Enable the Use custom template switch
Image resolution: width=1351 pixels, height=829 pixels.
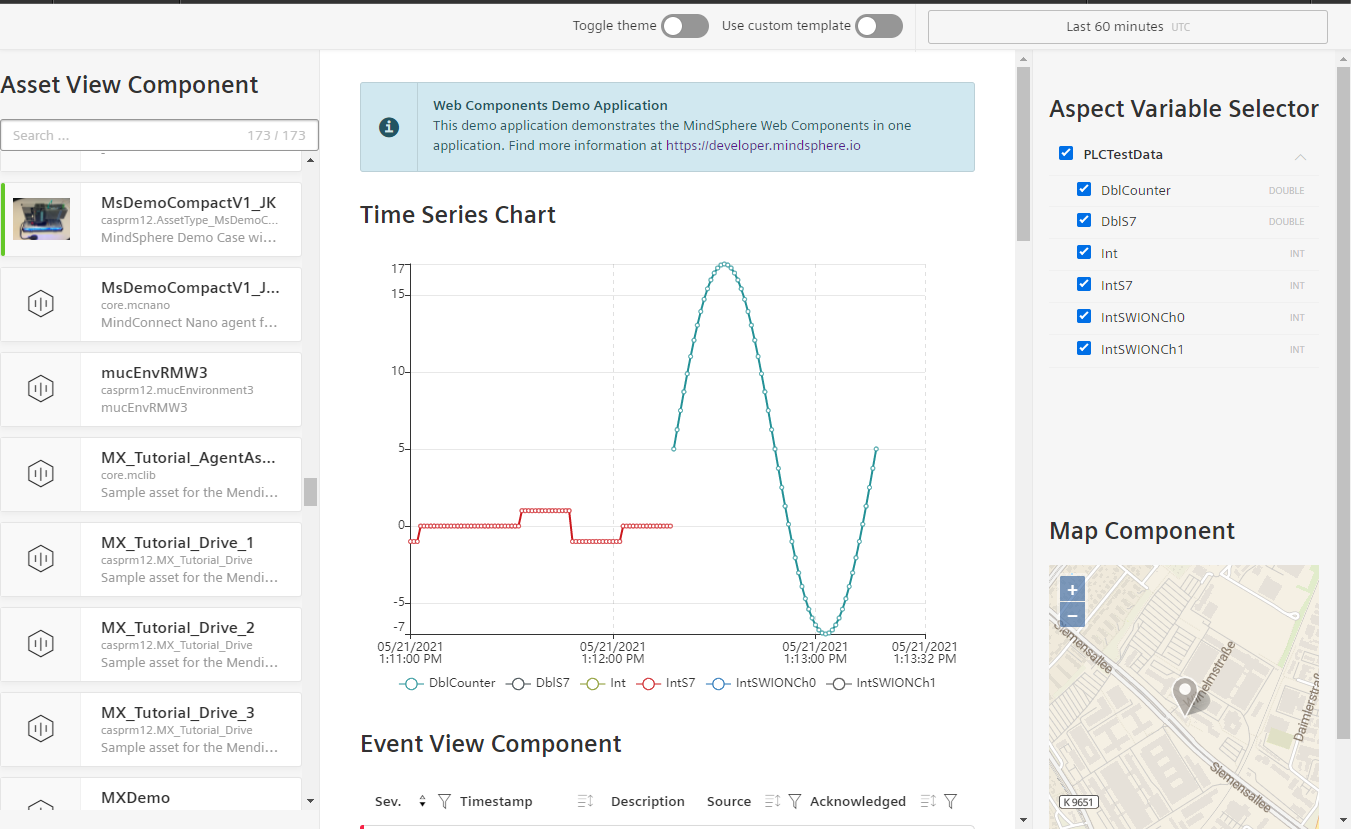(879, 26)
